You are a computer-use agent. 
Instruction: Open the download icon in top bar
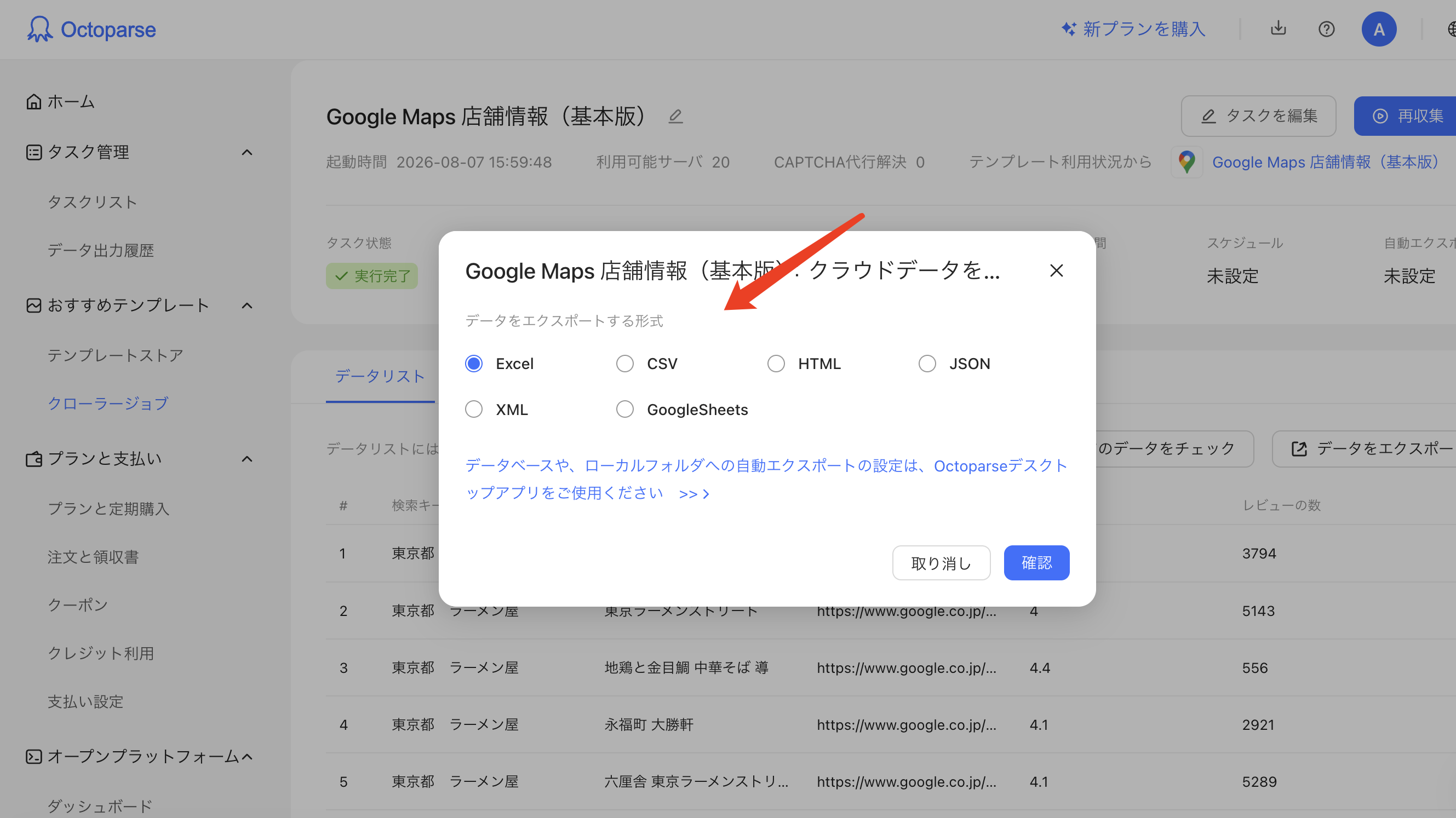(1278, 28)
